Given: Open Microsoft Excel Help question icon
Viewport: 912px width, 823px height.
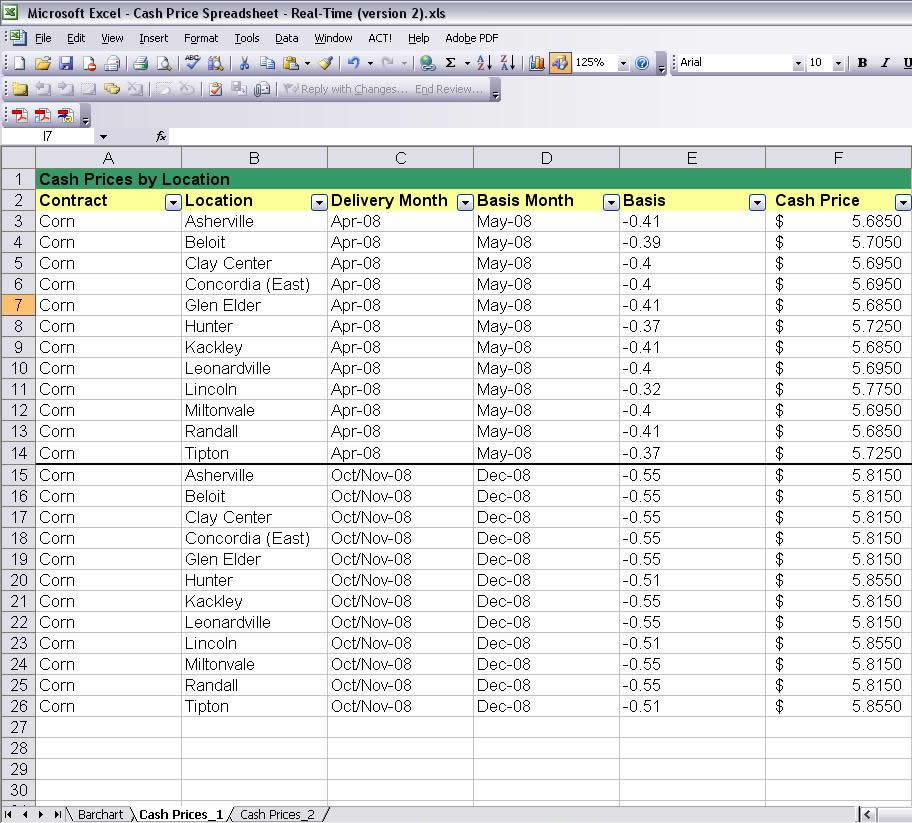Looking at the screenshot, I should (x=642, y=63).
